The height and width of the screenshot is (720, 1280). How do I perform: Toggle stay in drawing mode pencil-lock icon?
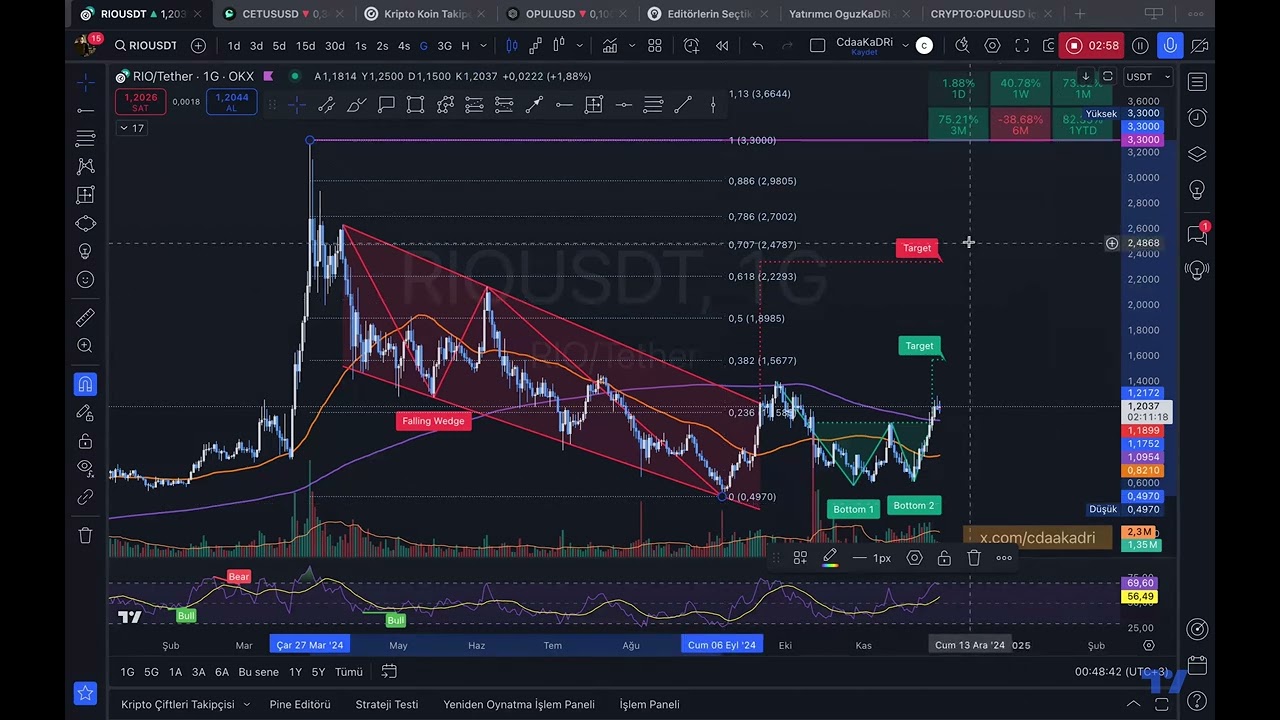(86, 412)
